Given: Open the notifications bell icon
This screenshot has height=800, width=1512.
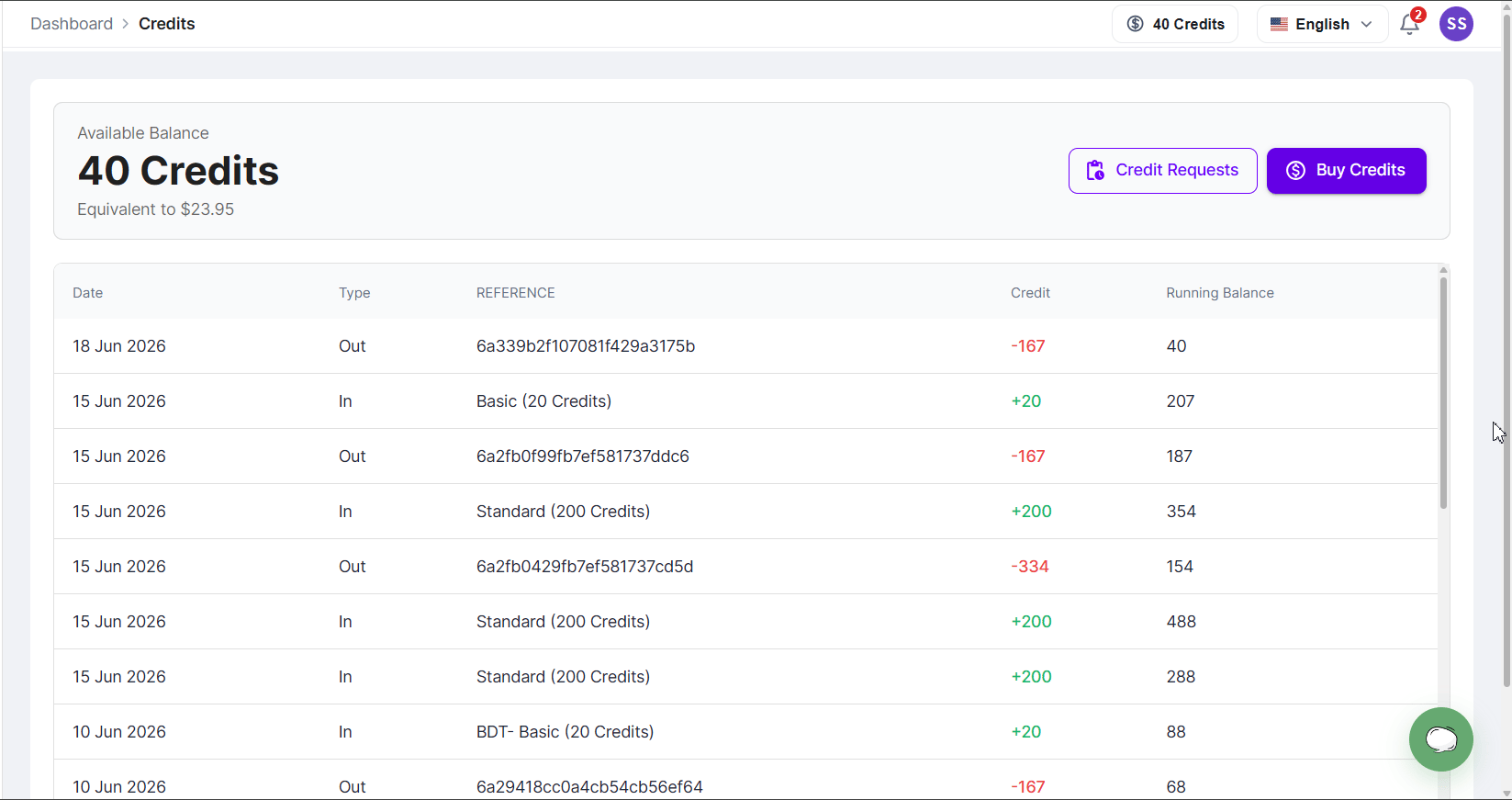Looking at the screenshot, I should pos(1409,25).
